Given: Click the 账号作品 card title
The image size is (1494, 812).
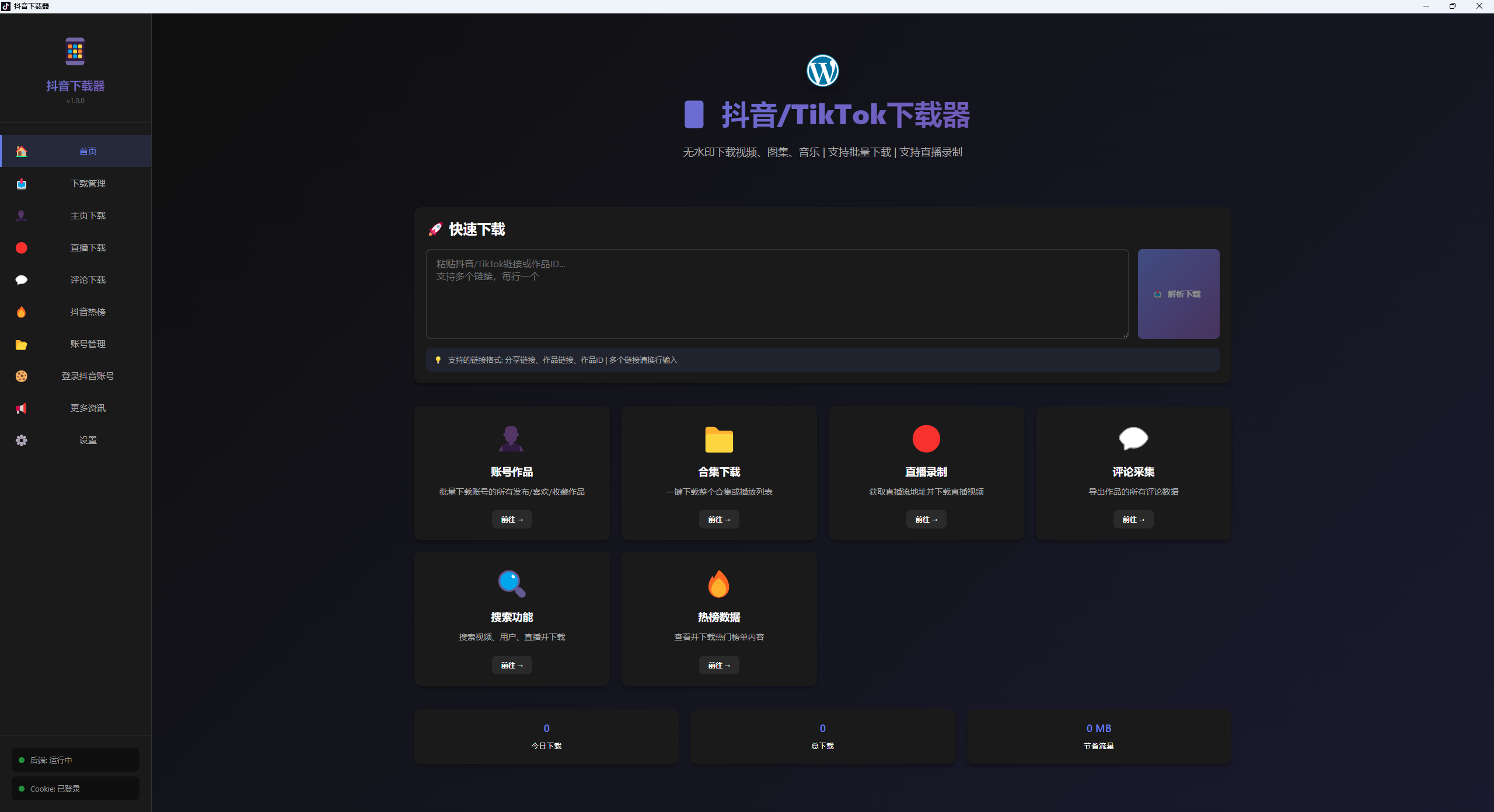Looking at the screenshot, I should [x=512, y=472].
